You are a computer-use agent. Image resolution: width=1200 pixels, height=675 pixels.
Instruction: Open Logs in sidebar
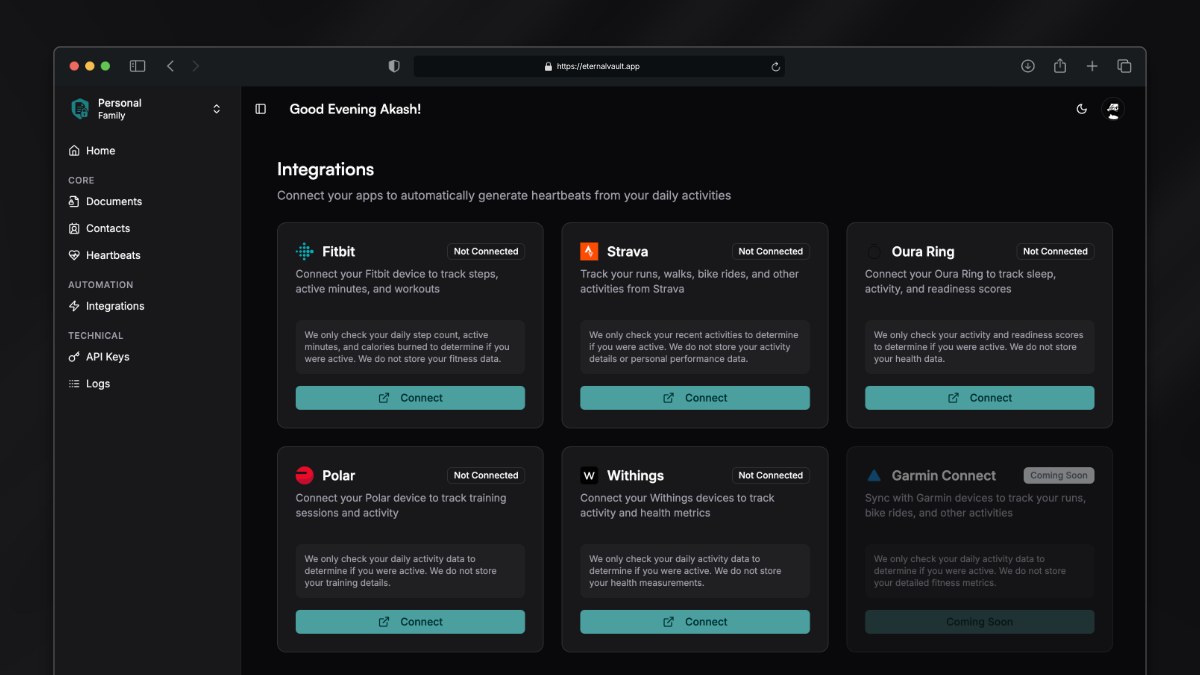pyautogui.click(x=146, y=384)
